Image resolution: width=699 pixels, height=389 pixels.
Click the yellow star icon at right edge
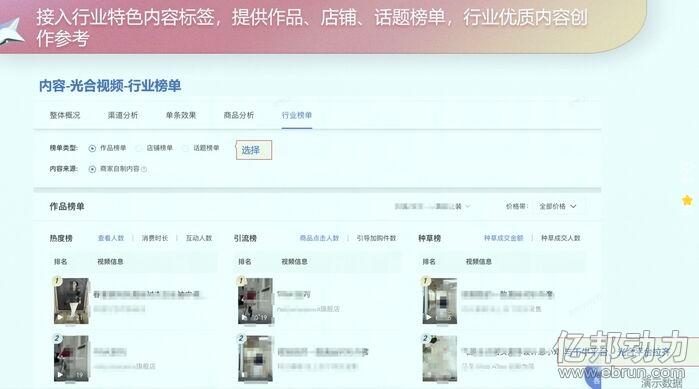pos(687,201)
